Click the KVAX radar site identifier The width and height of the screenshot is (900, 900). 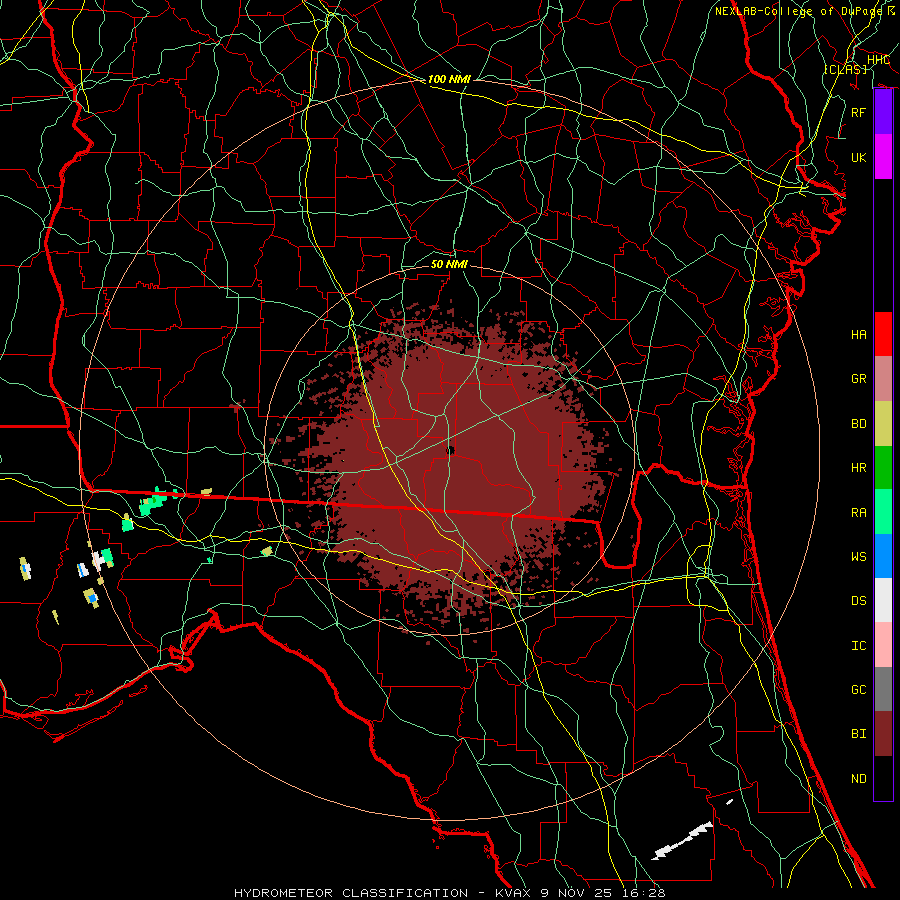click(x=515, y=893)
